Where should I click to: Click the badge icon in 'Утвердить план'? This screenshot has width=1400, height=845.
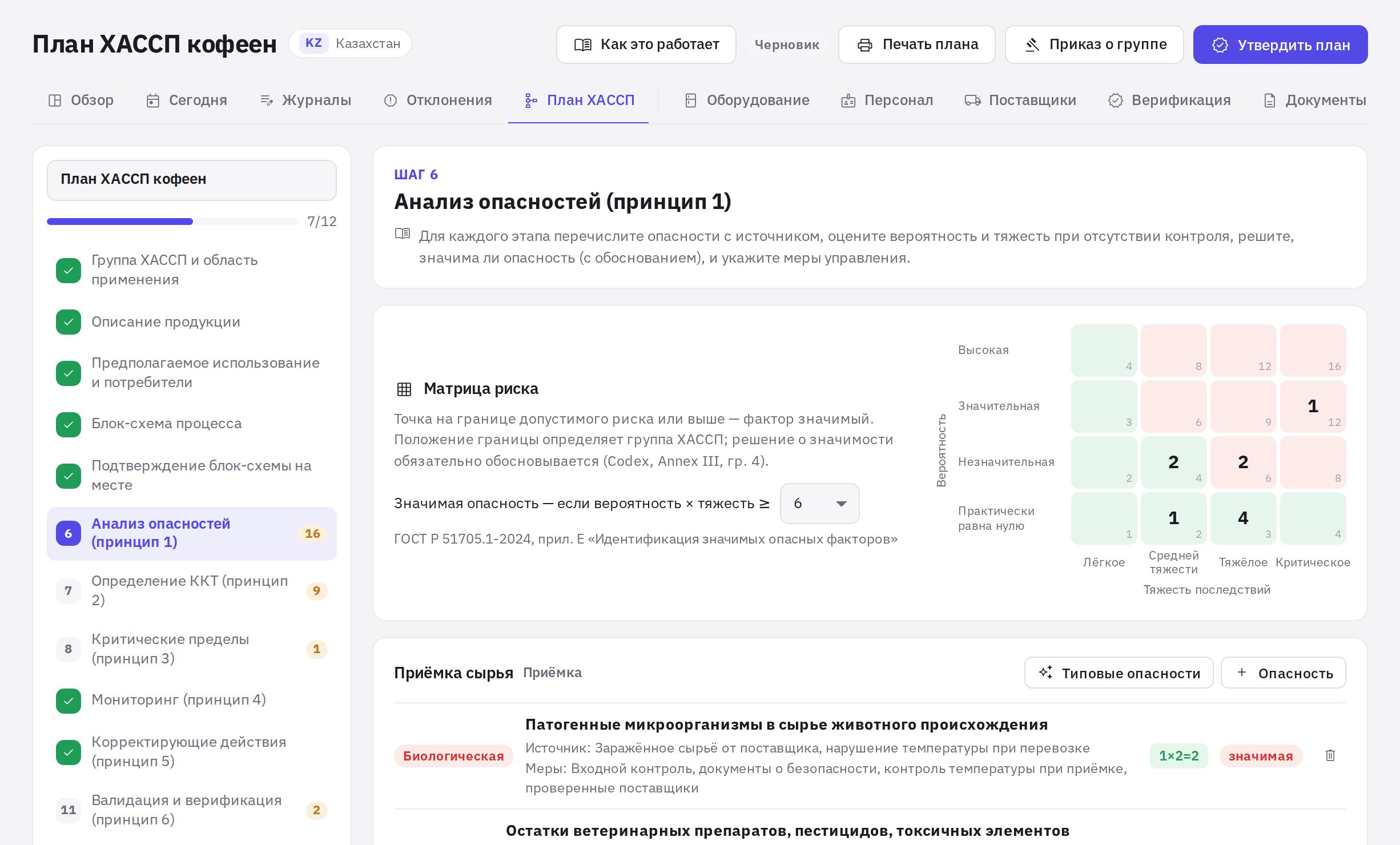coord(1220,45)
